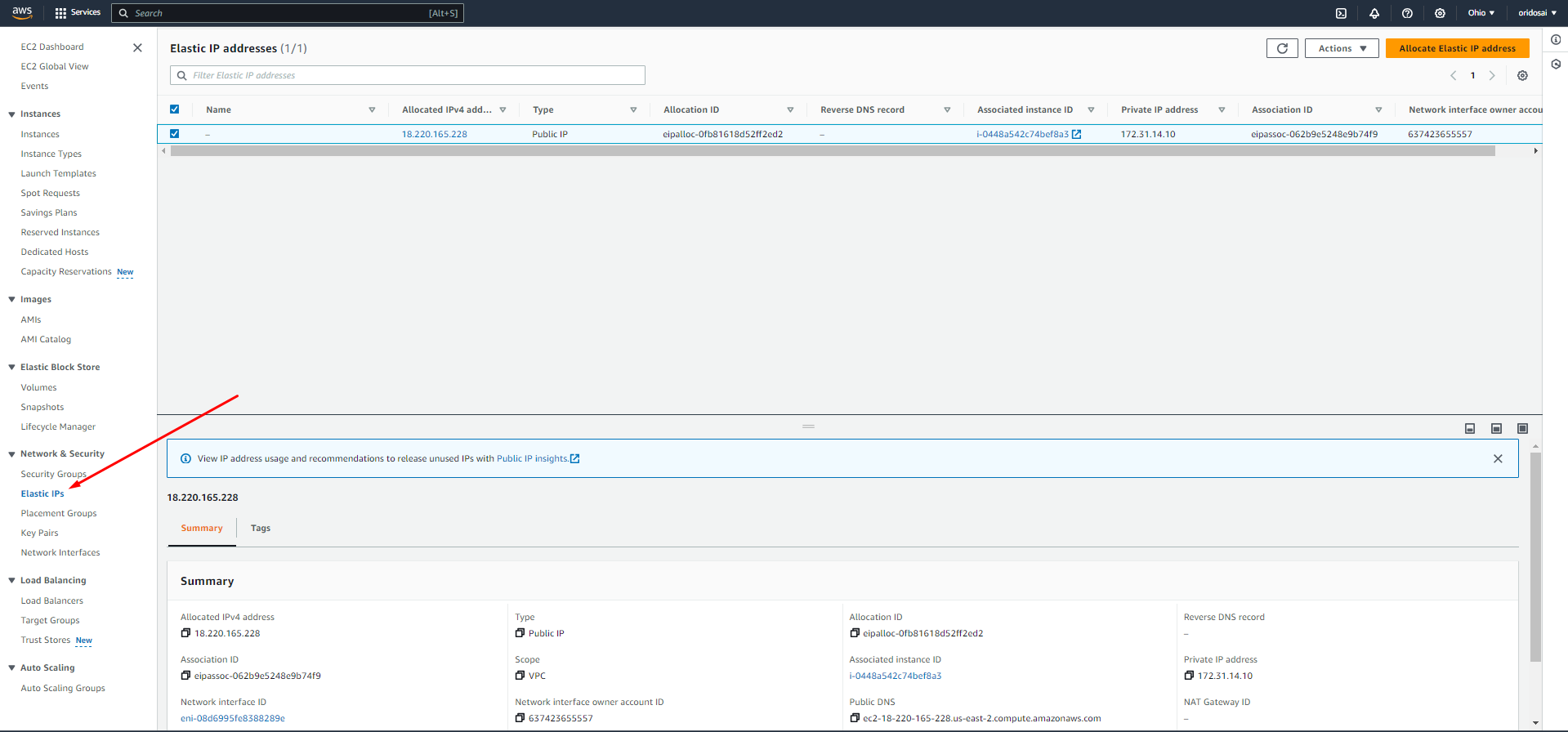
Task: Open the info panel icon on right edge
Action: (x=1556, y=39)
